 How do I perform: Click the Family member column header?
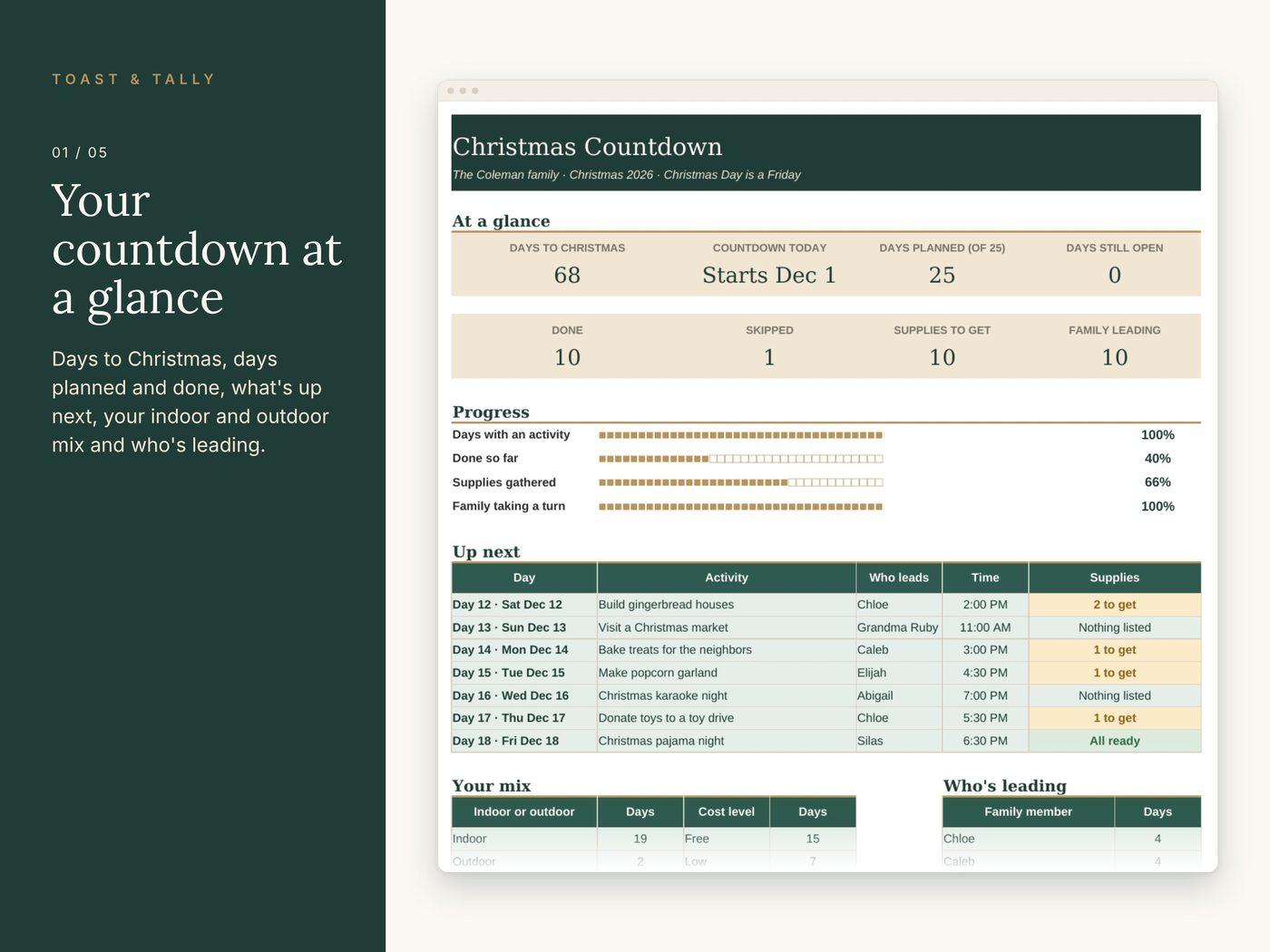pyautogui.click(x=1029, y=812)
